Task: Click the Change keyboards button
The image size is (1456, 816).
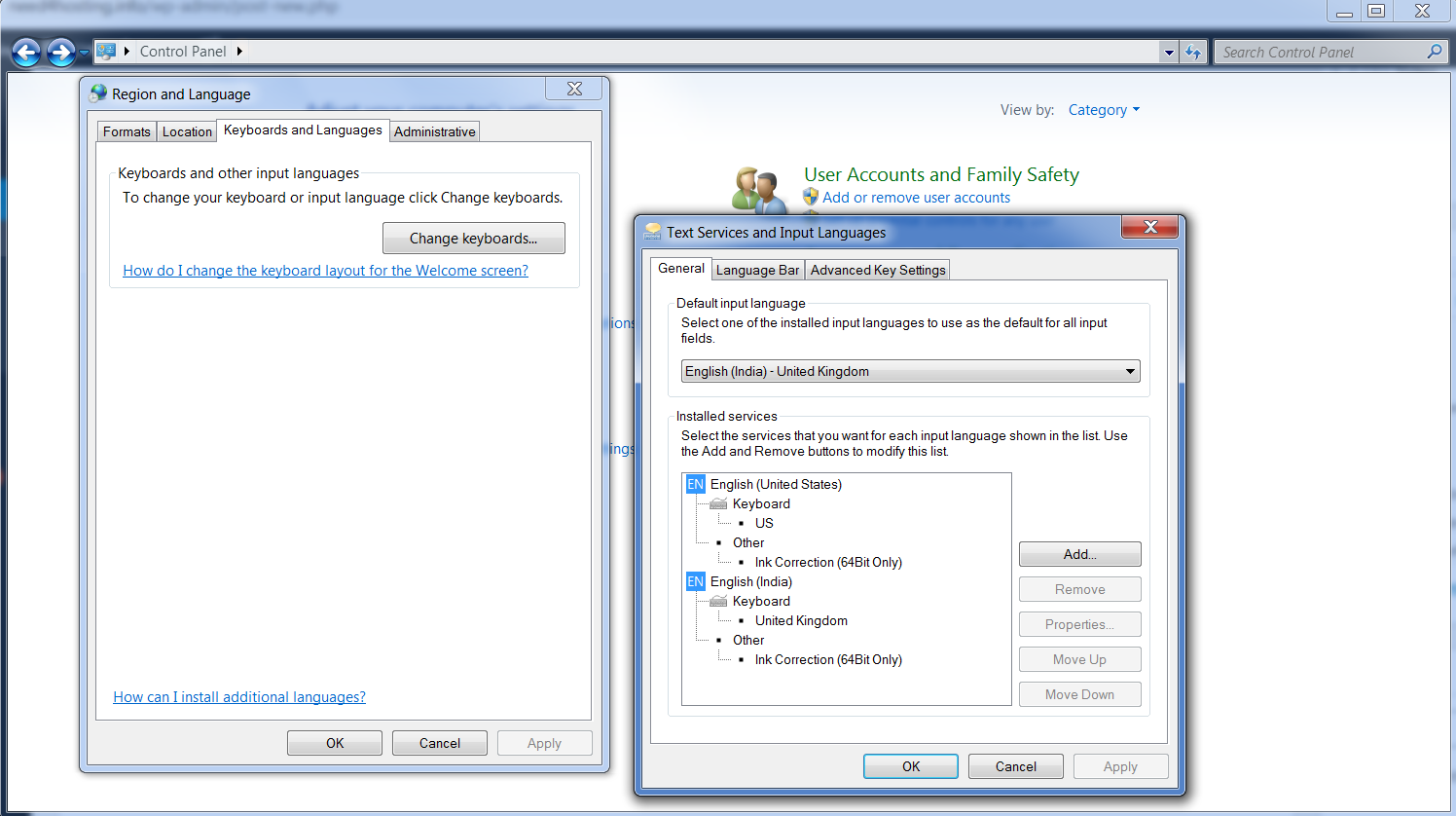Action: click(x=473, y=239)
